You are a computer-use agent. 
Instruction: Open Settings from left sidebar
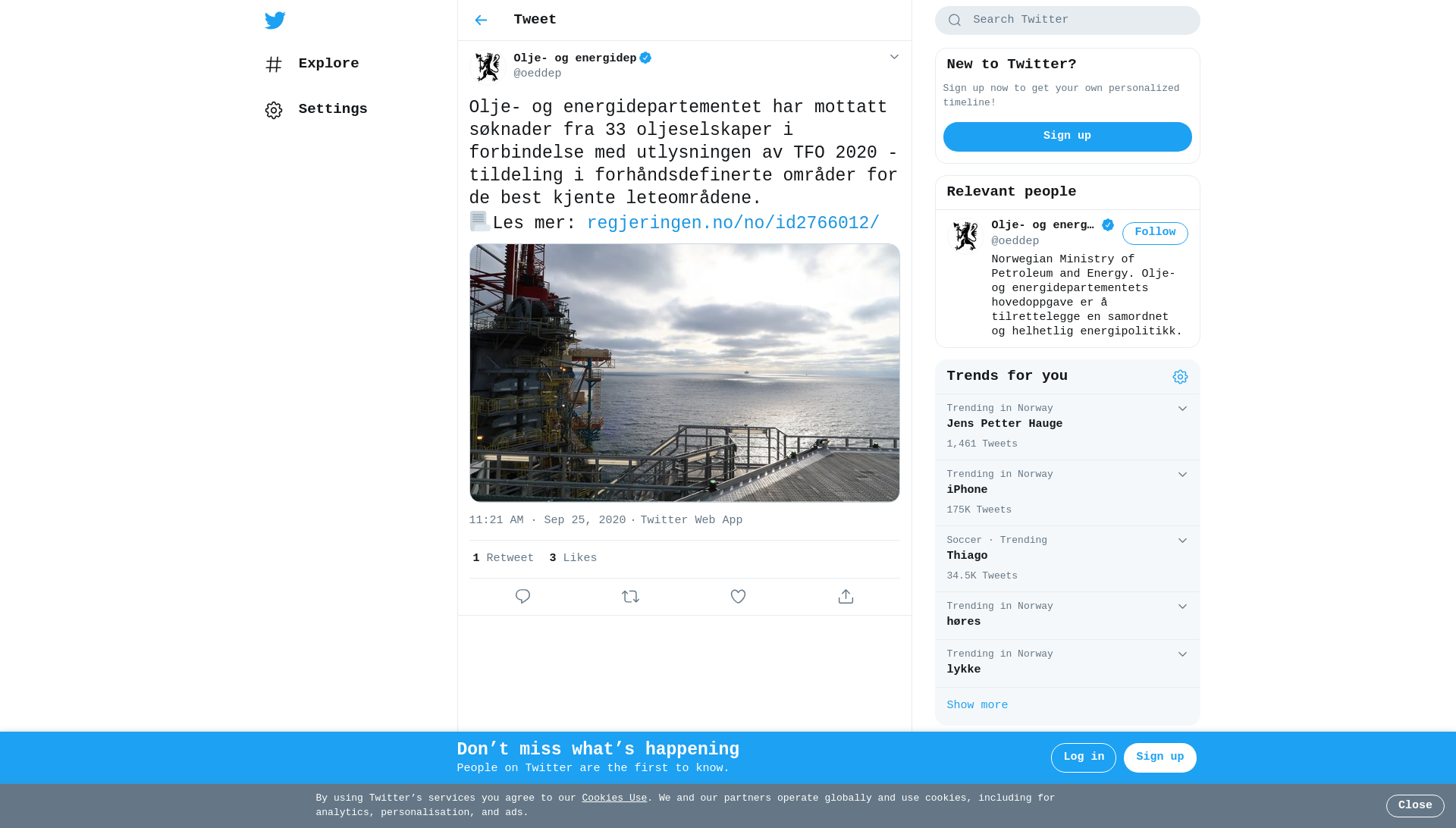click(x=316, y=110)
